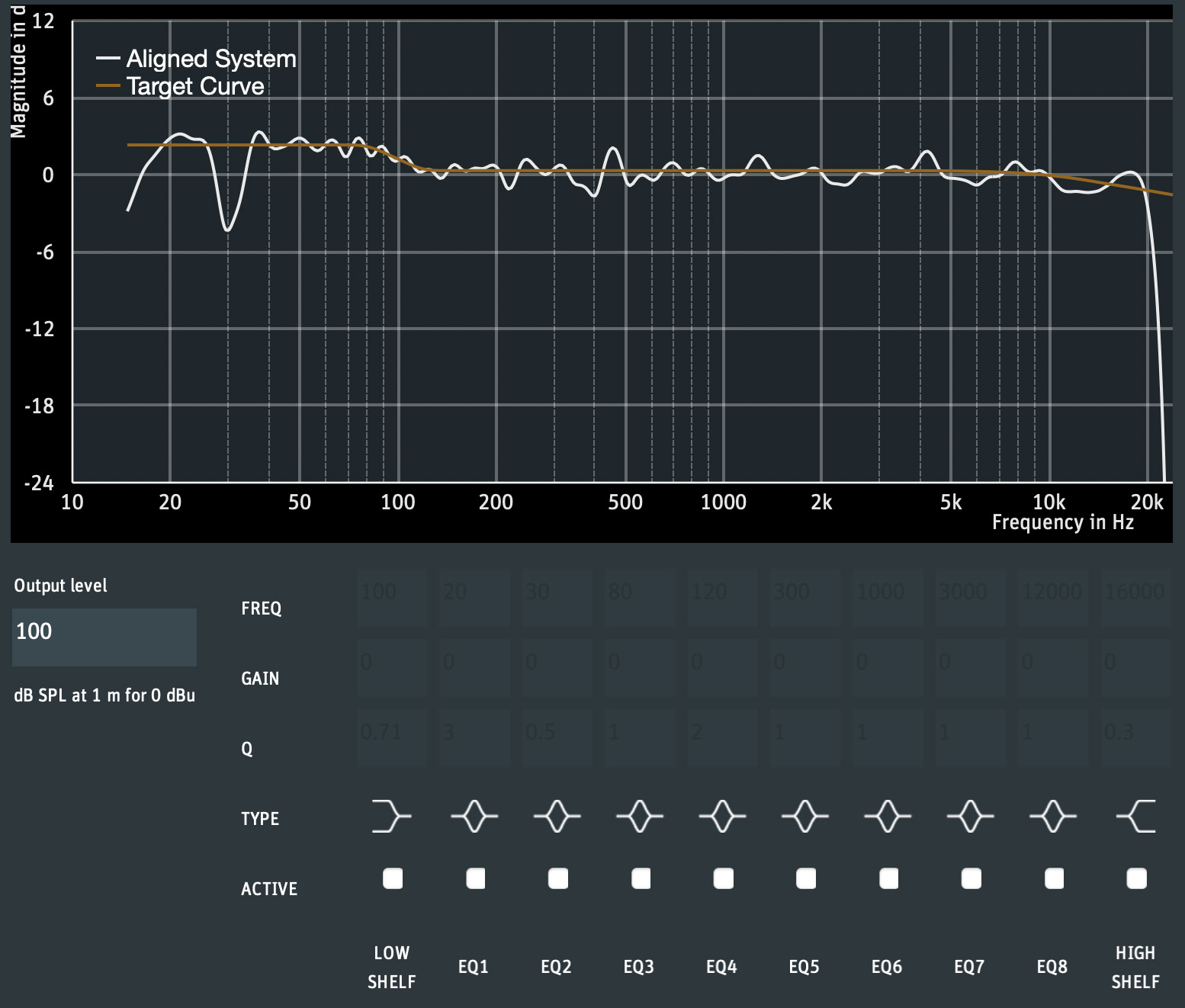Click the EQ4 Q field showing 2
This screenshot has width=1185, height=1008.
(x=723, y=738)
